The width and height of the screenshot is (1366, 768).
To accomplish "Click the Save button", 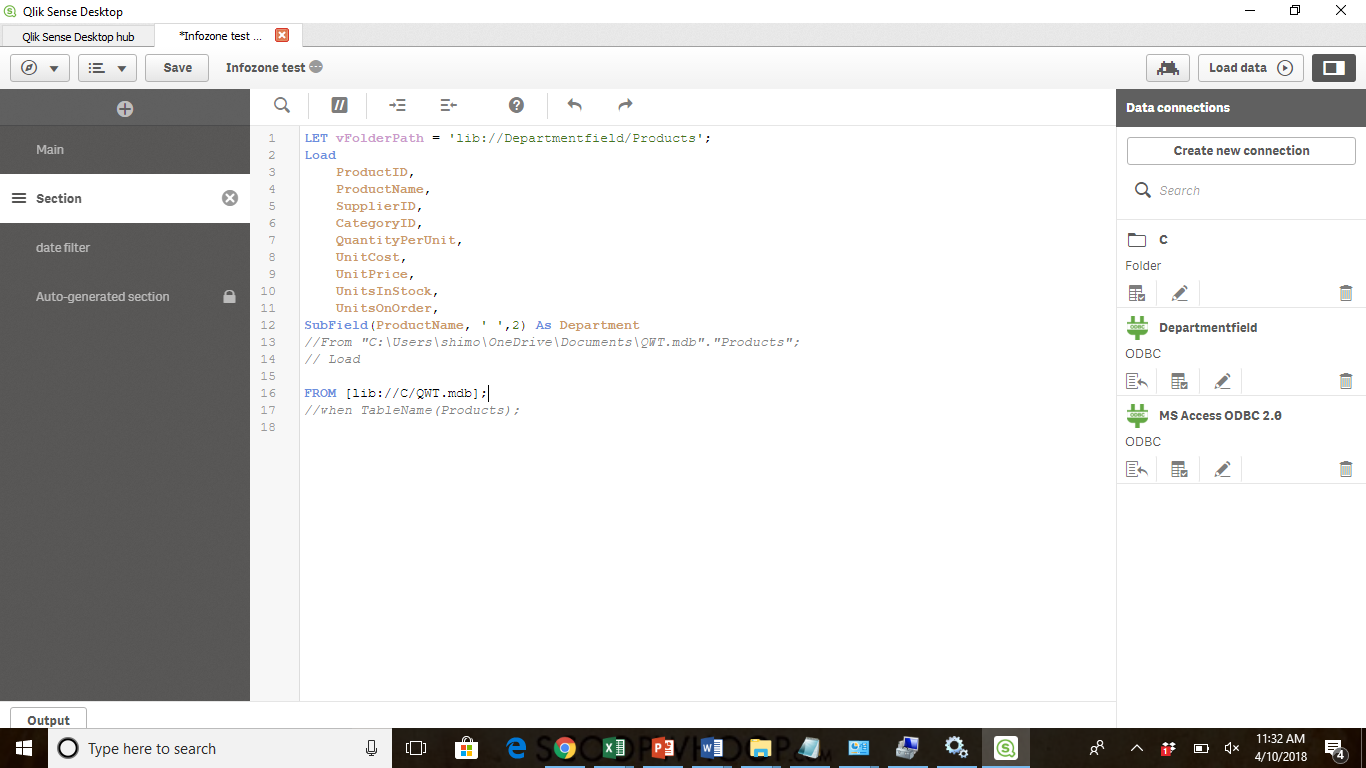I will click(177, 68).
